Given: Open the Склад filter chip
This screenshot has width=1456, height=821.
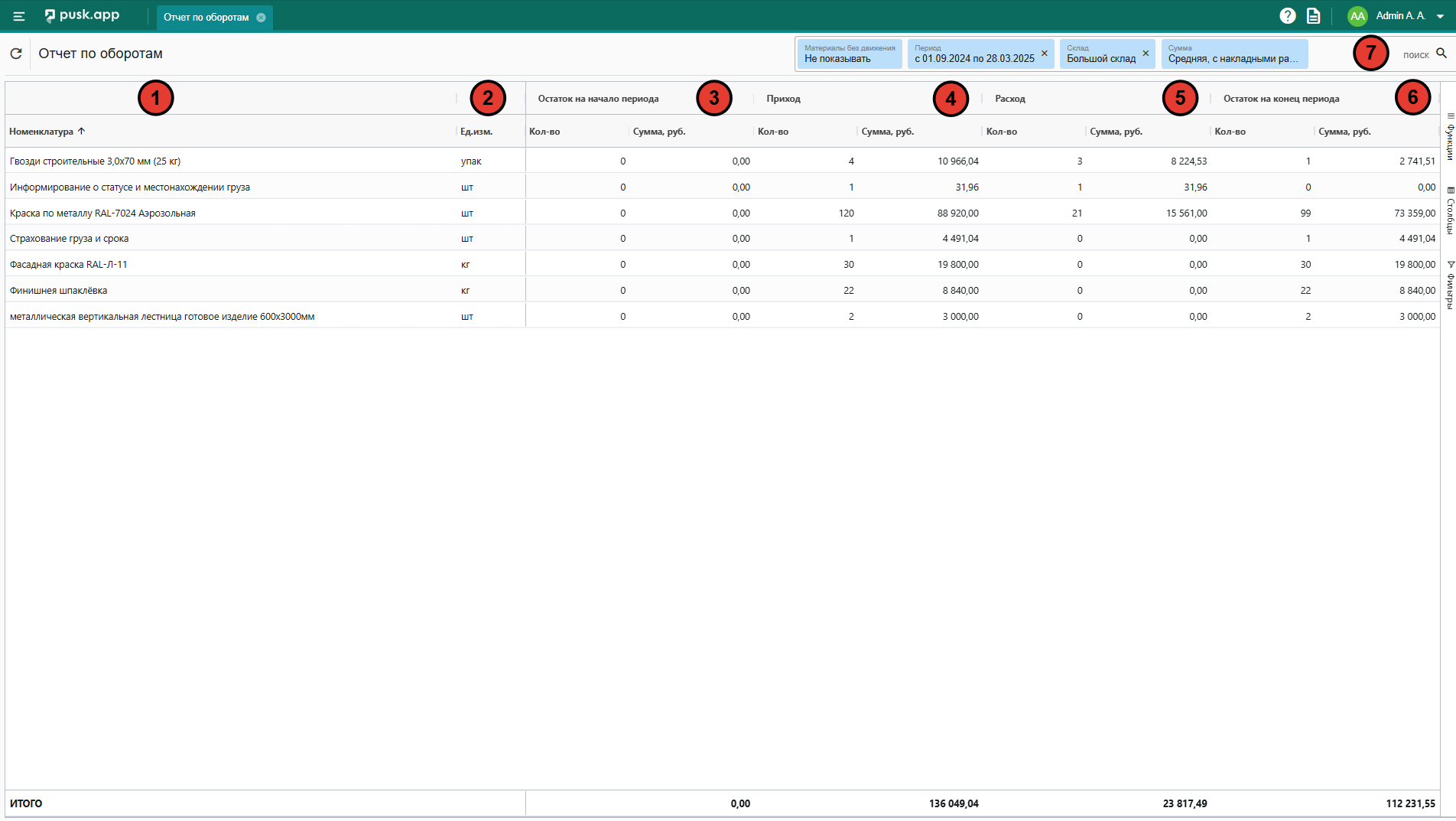Looking at the screenshot, I should click(1101, 54).
